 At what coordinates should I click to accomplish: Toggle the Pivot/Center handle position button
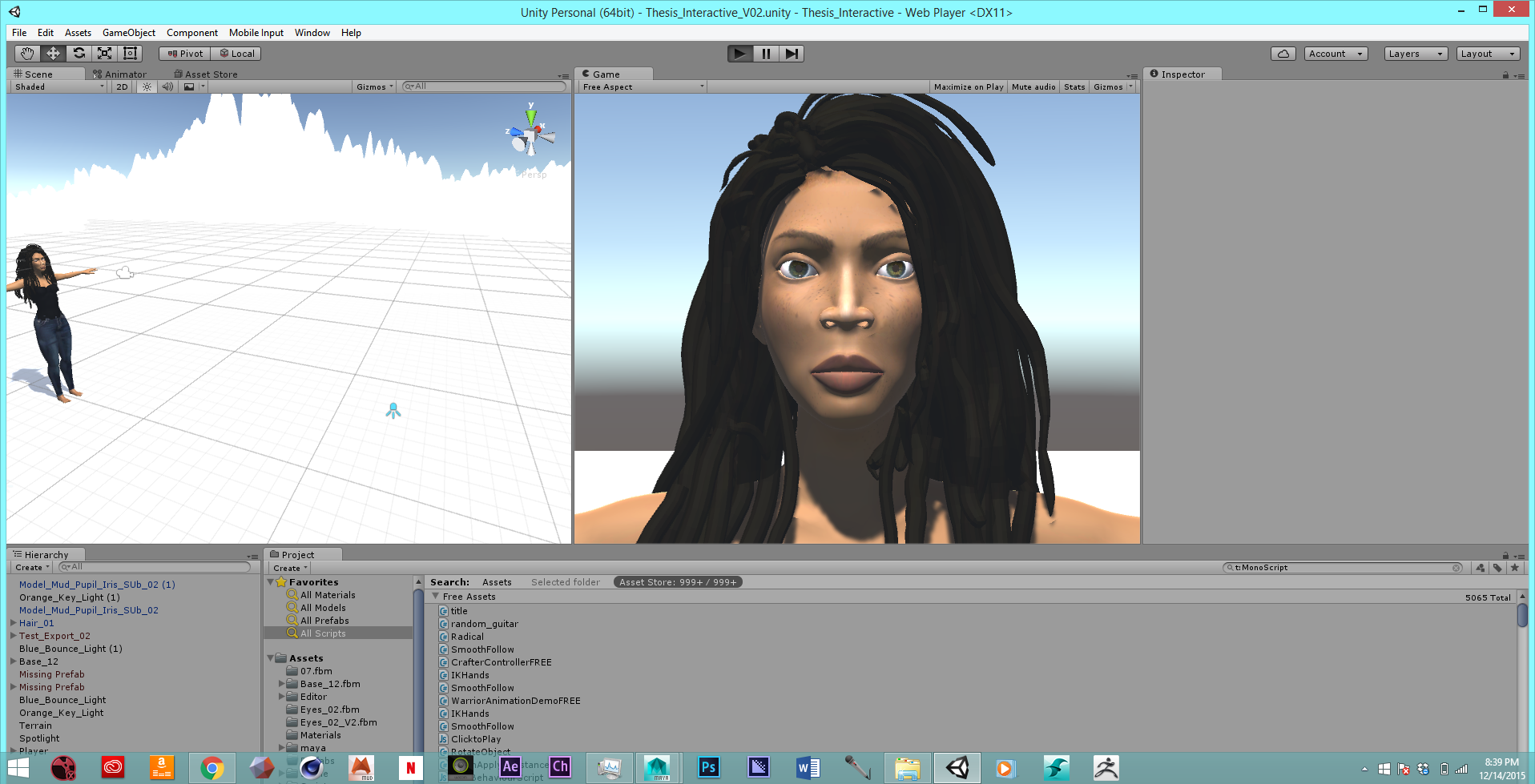pos(185,54)
